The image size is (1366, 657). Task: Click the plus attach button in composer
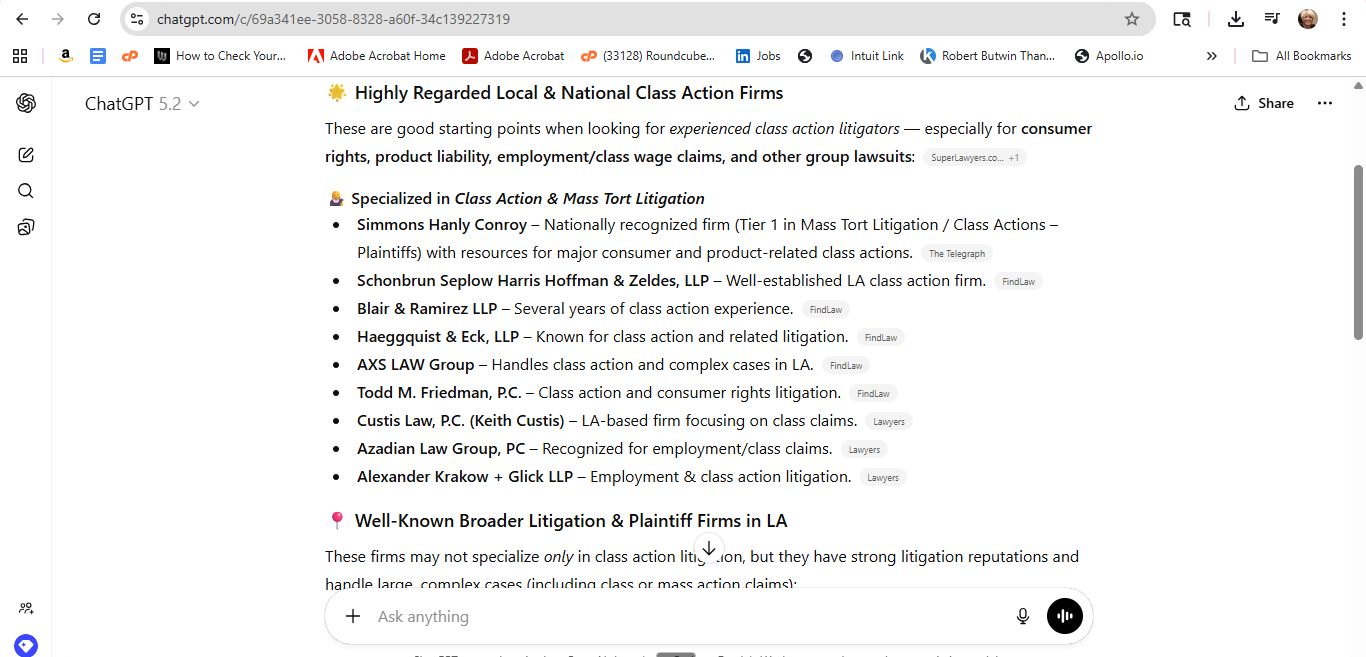pos(352,616)
